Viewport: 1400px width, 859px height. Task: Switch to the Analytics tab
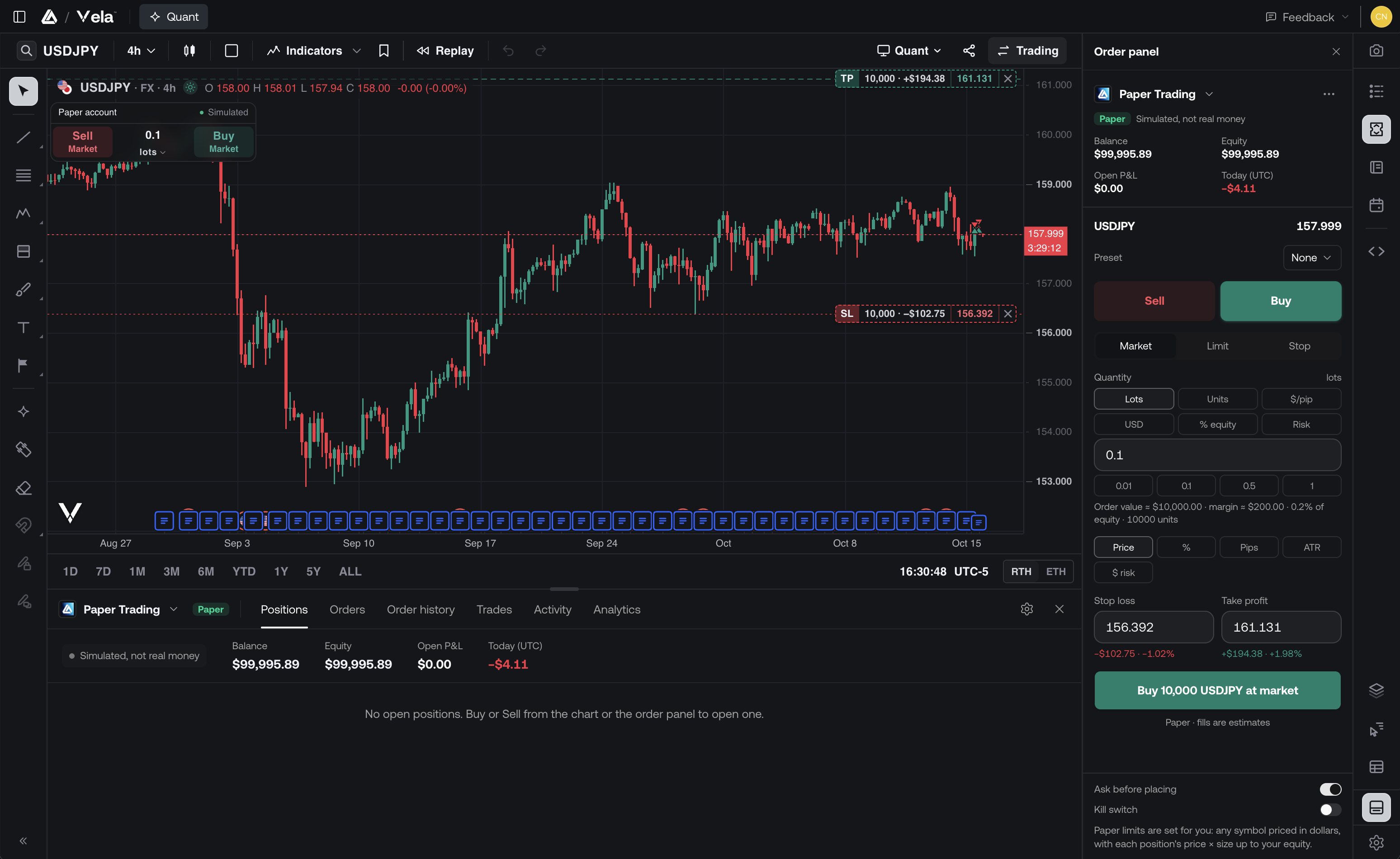(x=616, y=609)
